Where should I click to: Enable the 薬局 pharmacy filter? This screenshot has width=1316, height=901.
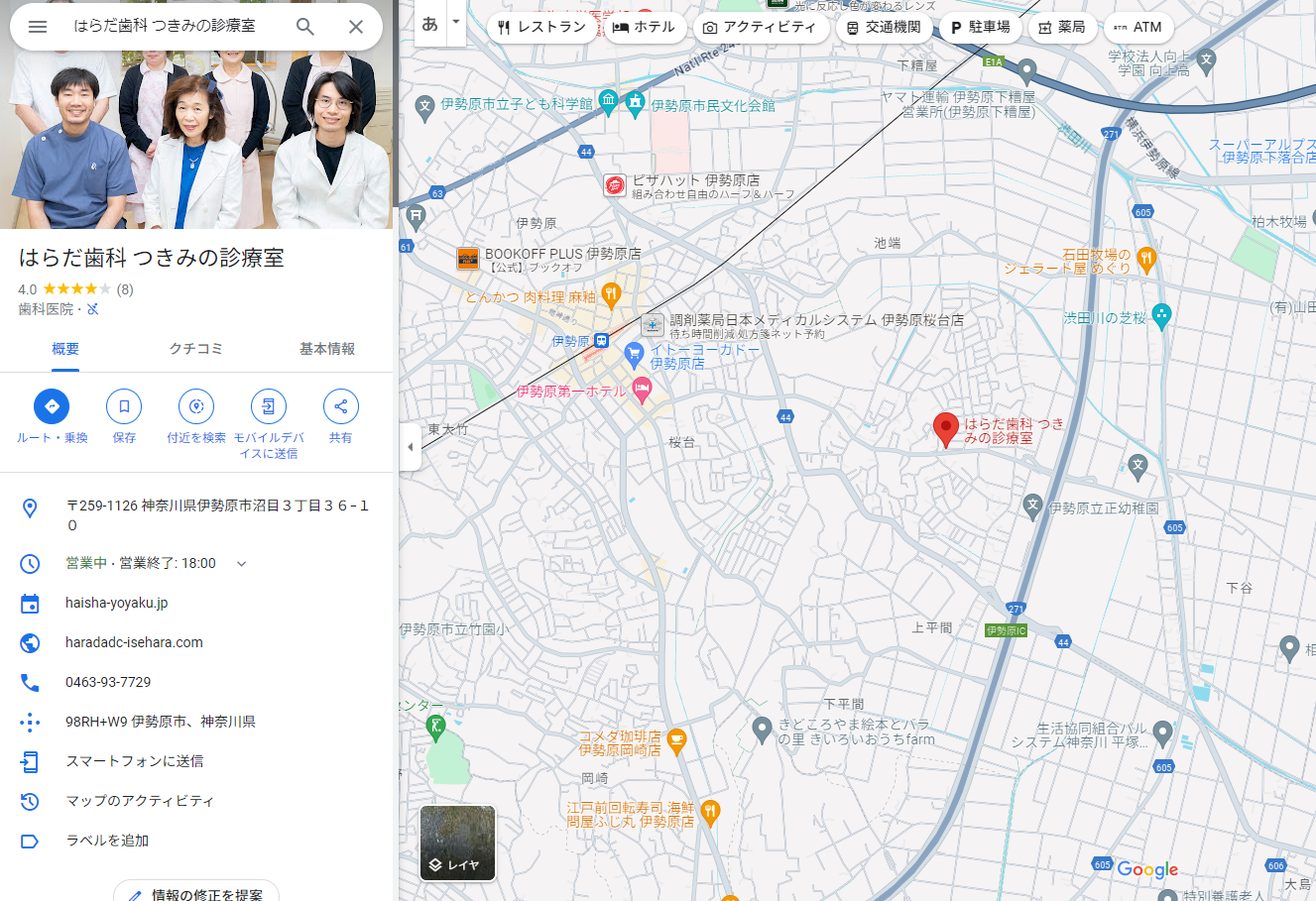(x=1062, y=28)
